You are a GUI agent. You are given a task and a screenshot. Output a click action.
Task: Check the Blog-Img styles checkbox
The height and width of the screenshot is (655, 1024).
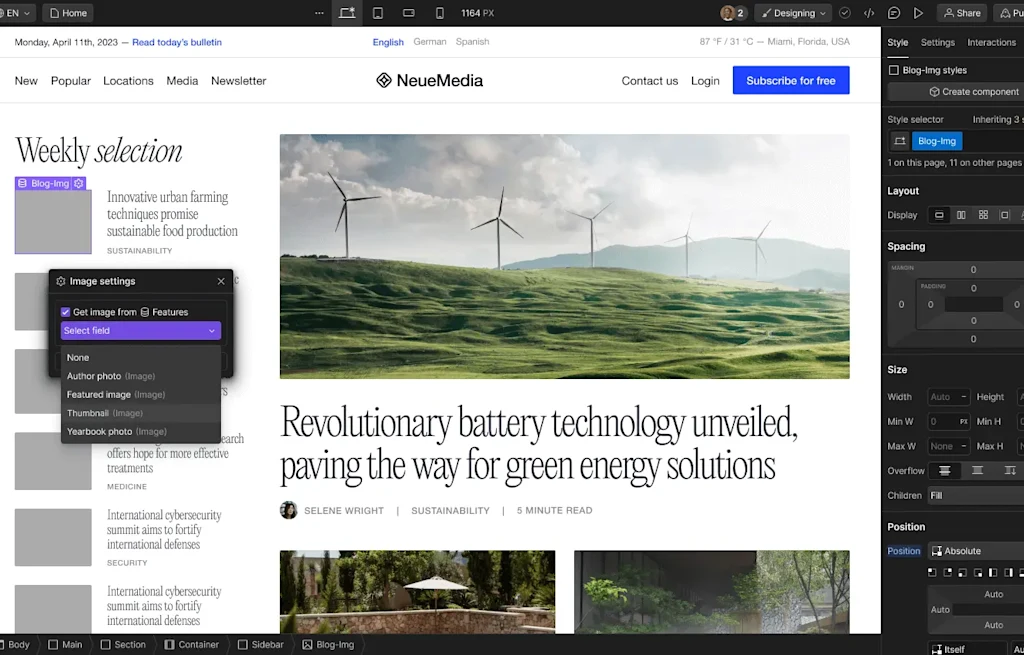(x=893, y=69)
